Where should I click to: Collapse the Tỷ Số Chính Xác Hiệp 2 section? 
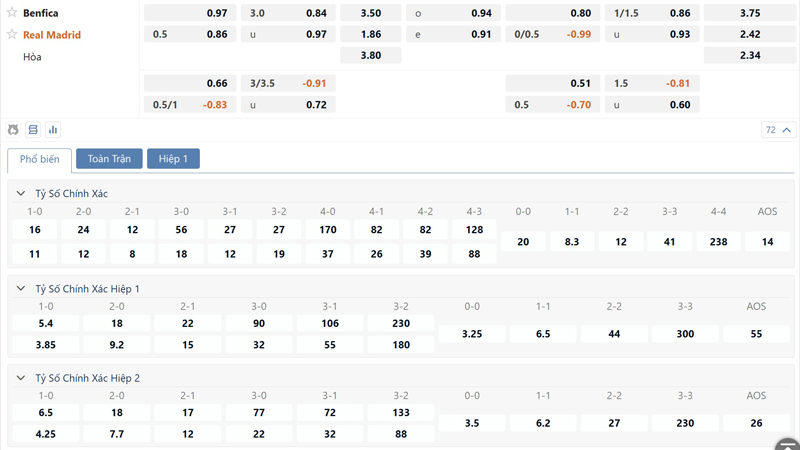[x=21, y=378]
